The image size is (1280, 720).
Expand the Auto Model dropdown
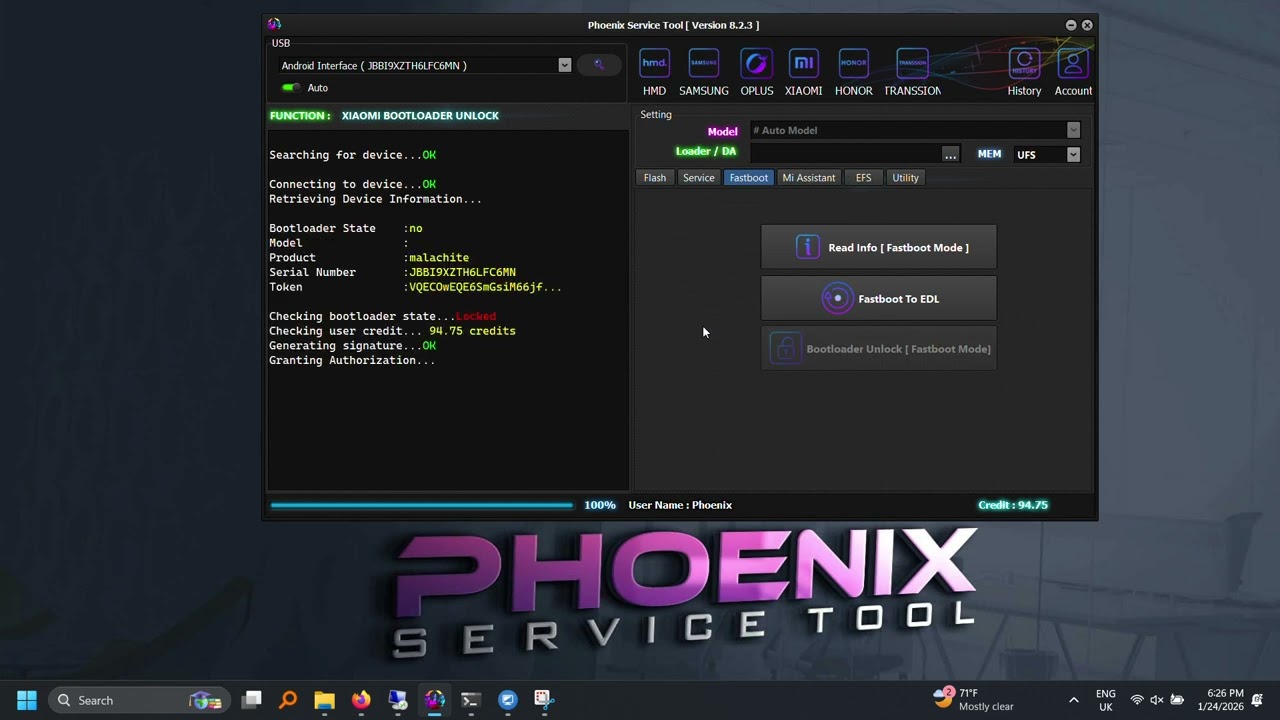[1073, 130]
